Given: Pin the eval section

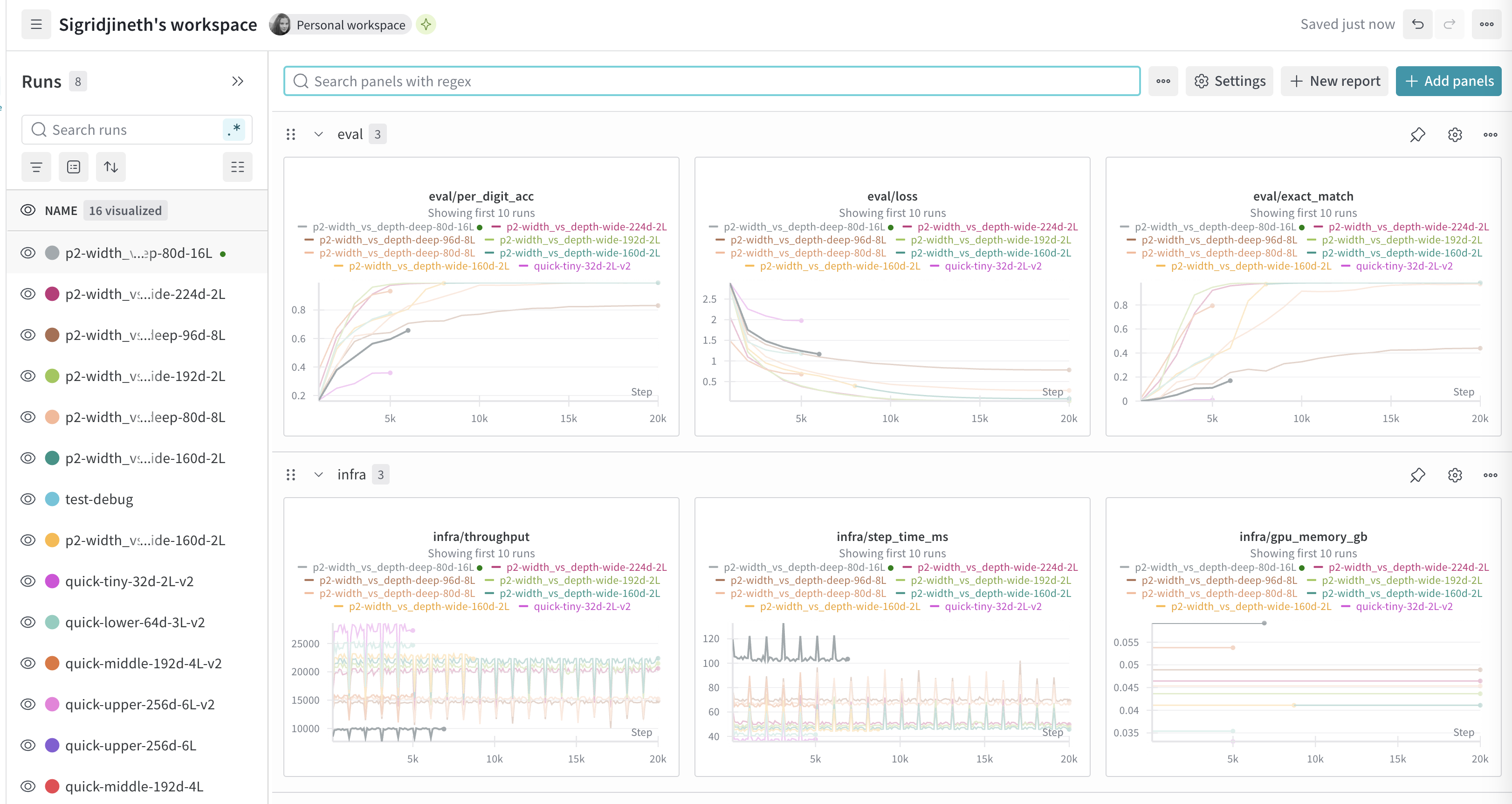Looking at the screenshot, I should [x=1417, y=134].
